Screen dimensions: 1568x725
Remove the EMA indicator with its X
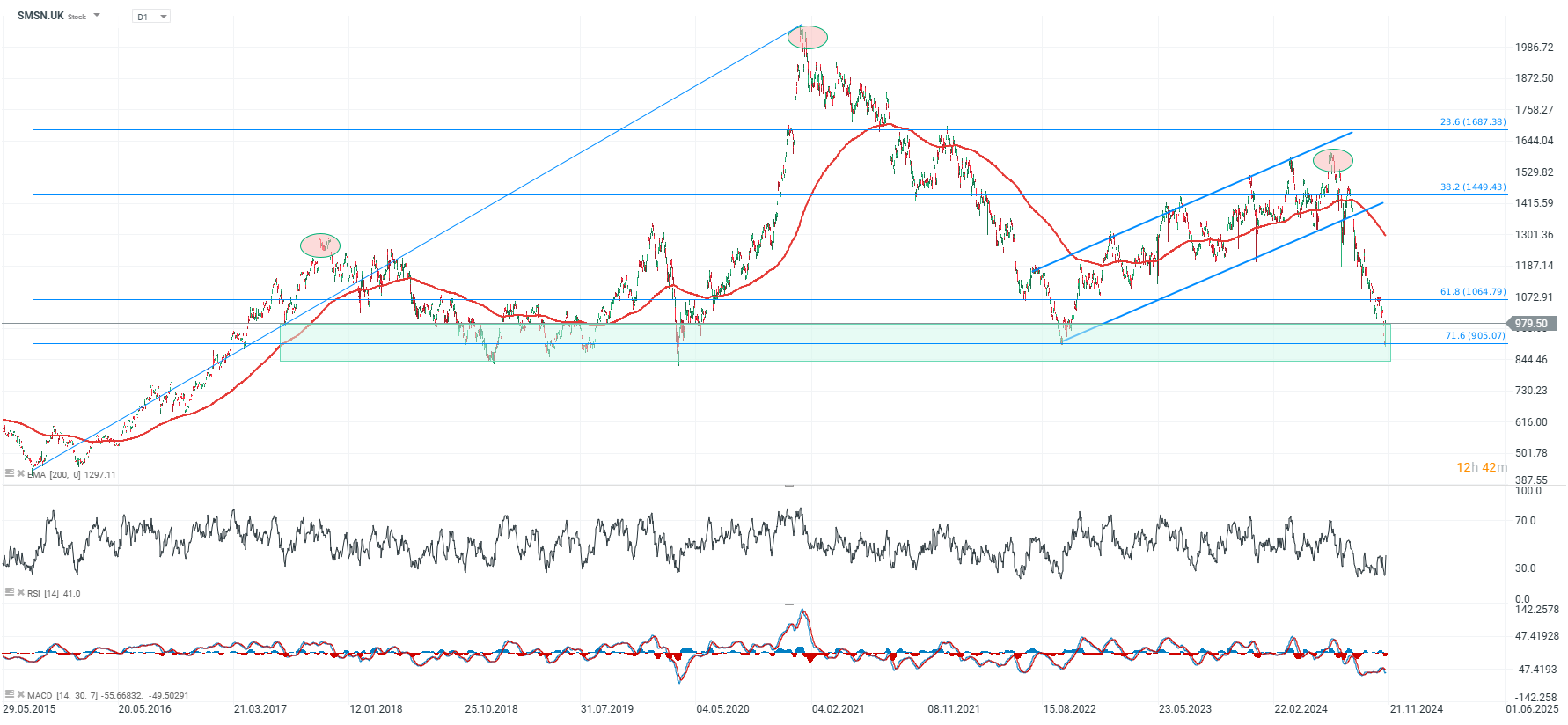21,473
